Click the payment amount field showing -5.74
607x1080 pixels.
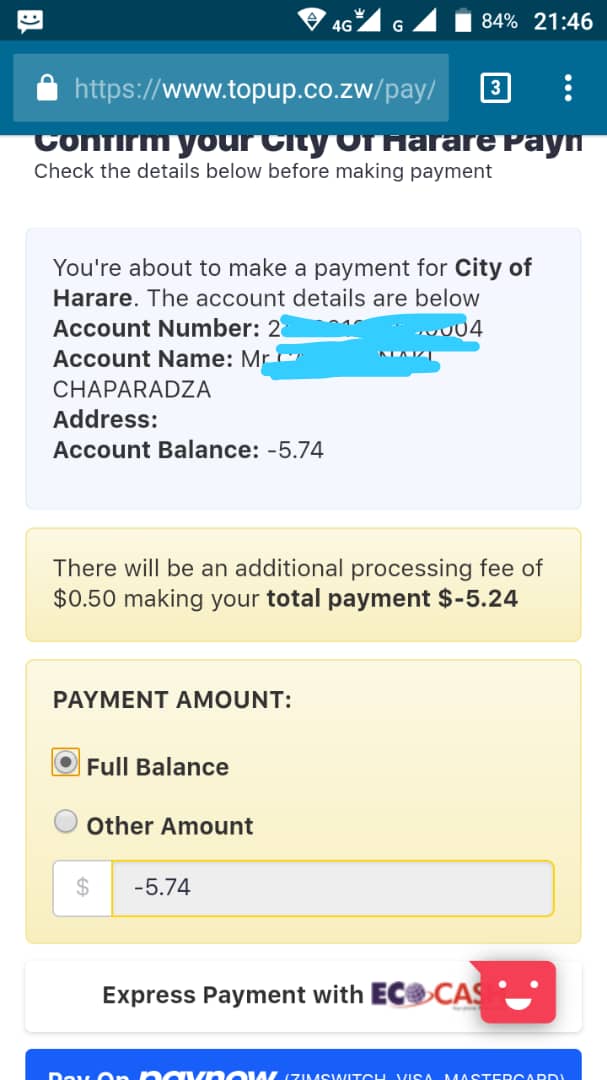tap(330, 888)
